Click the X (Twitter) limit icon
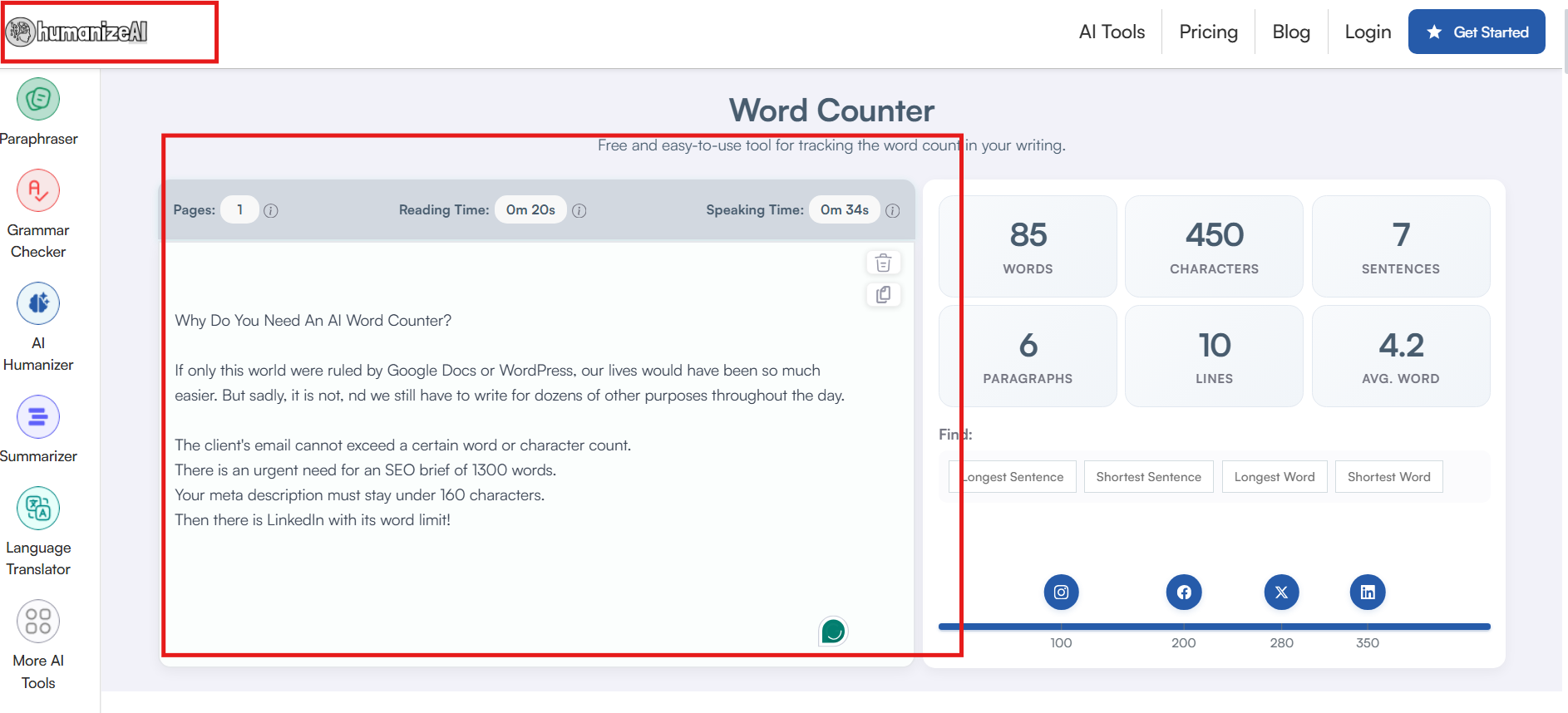 click(1281, 593)
